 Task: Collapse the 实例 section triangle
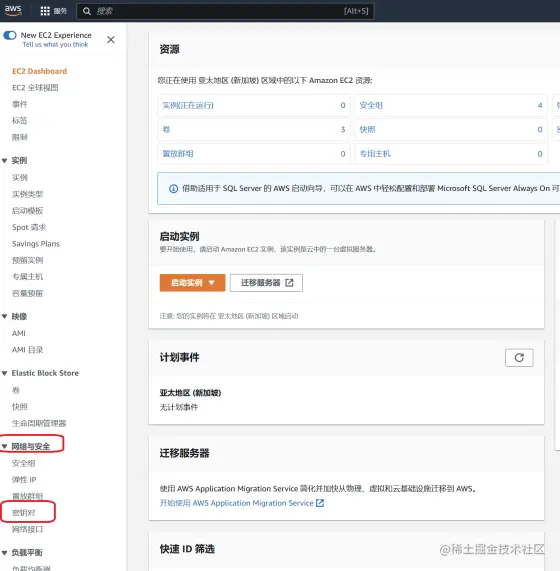[x=5, y=161]
